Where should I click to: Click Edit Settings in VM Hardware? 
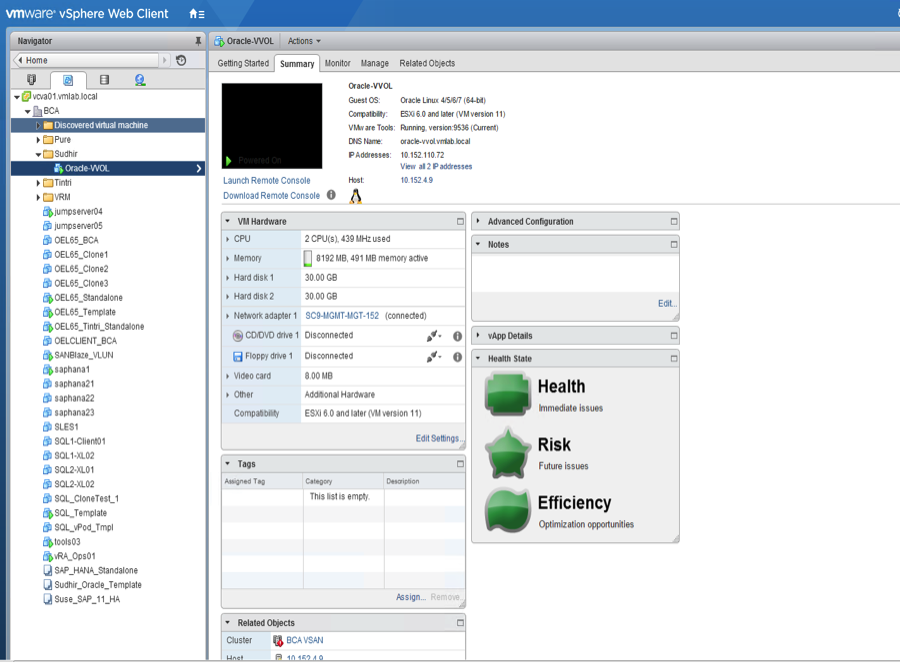pyautogui.click(x=438, y=438)
